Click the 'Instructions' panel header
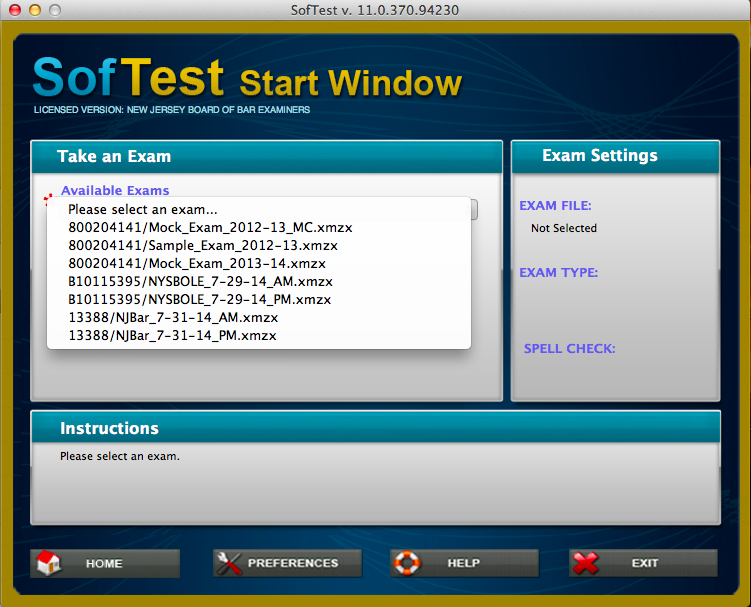The height and width of the screenshot is (607, 751). pyautogui.click(x=376, y=427)
